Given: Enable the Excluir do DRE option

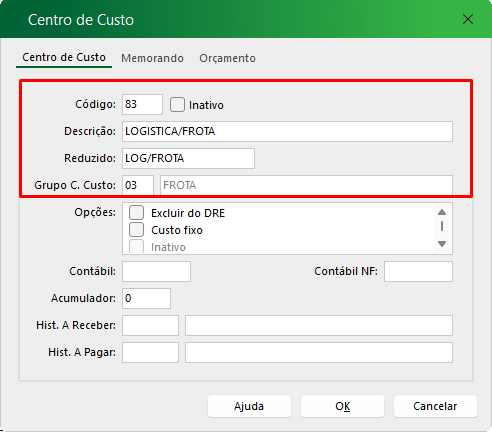Looking at the screenshot, I should point(137,213).
